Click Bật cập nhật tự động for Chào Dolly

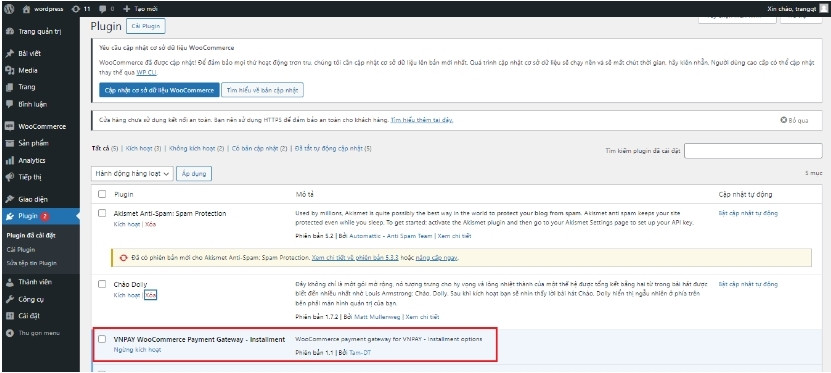click(x=748, y=284)
